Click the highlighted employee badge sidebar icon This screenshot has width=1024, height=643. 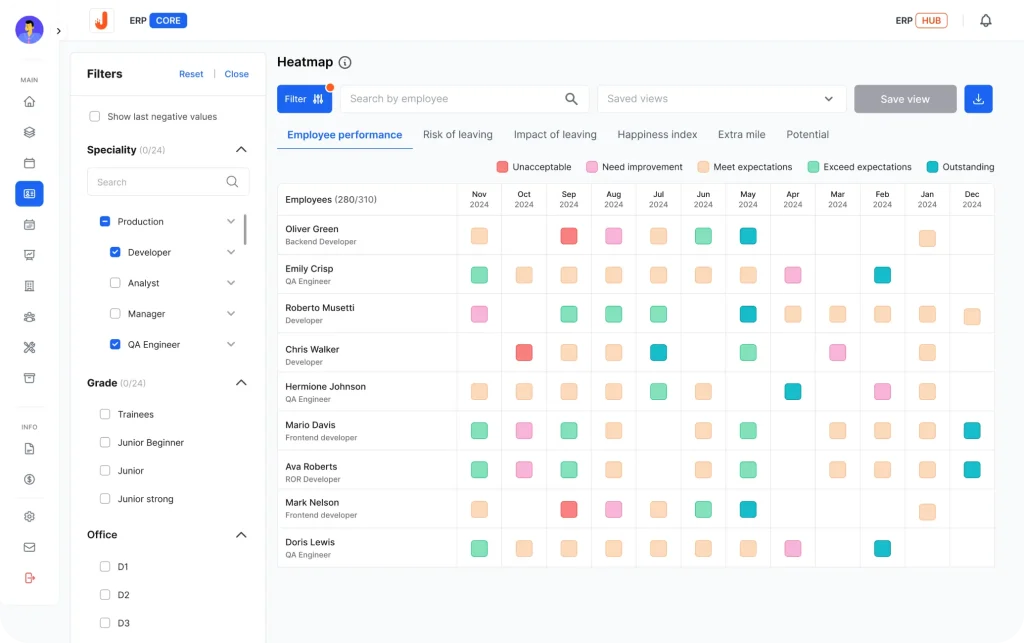[29, 193]
